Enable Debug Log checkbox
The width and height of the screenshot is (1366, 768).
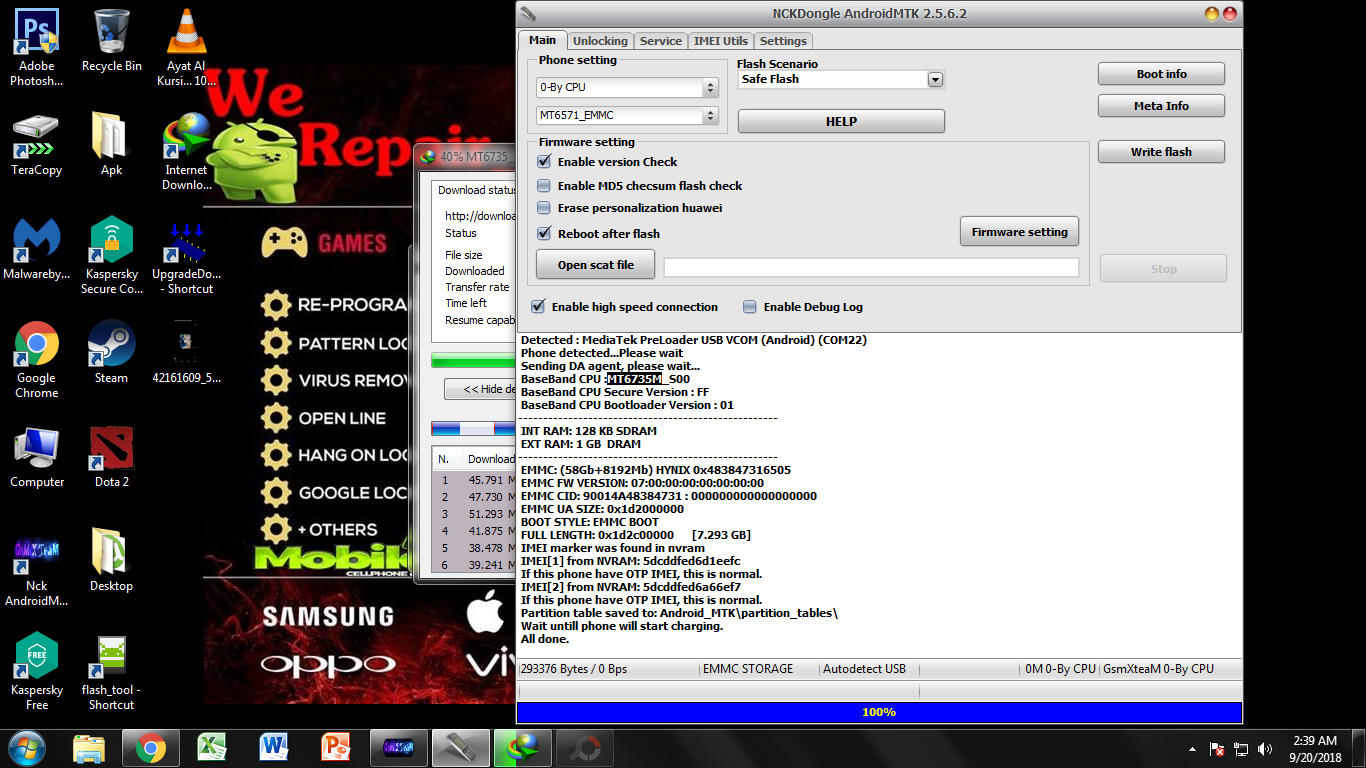[750, 307]
